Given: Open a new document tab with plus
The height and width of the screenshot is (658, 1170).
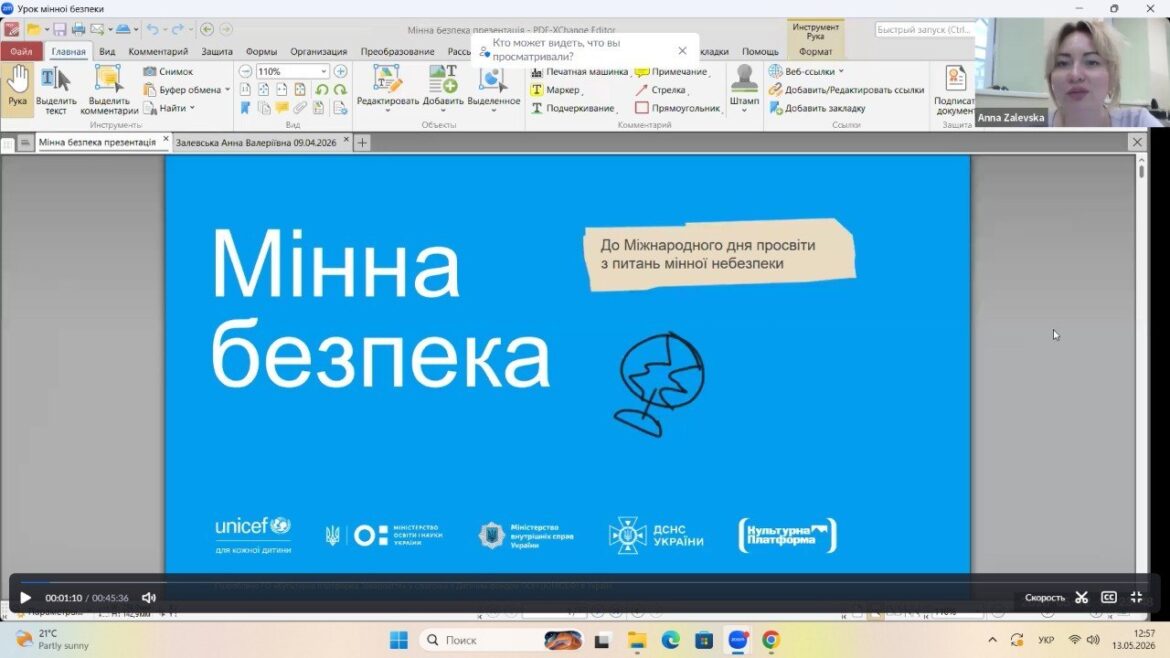Looking at the screenshot, I should 362,142.
